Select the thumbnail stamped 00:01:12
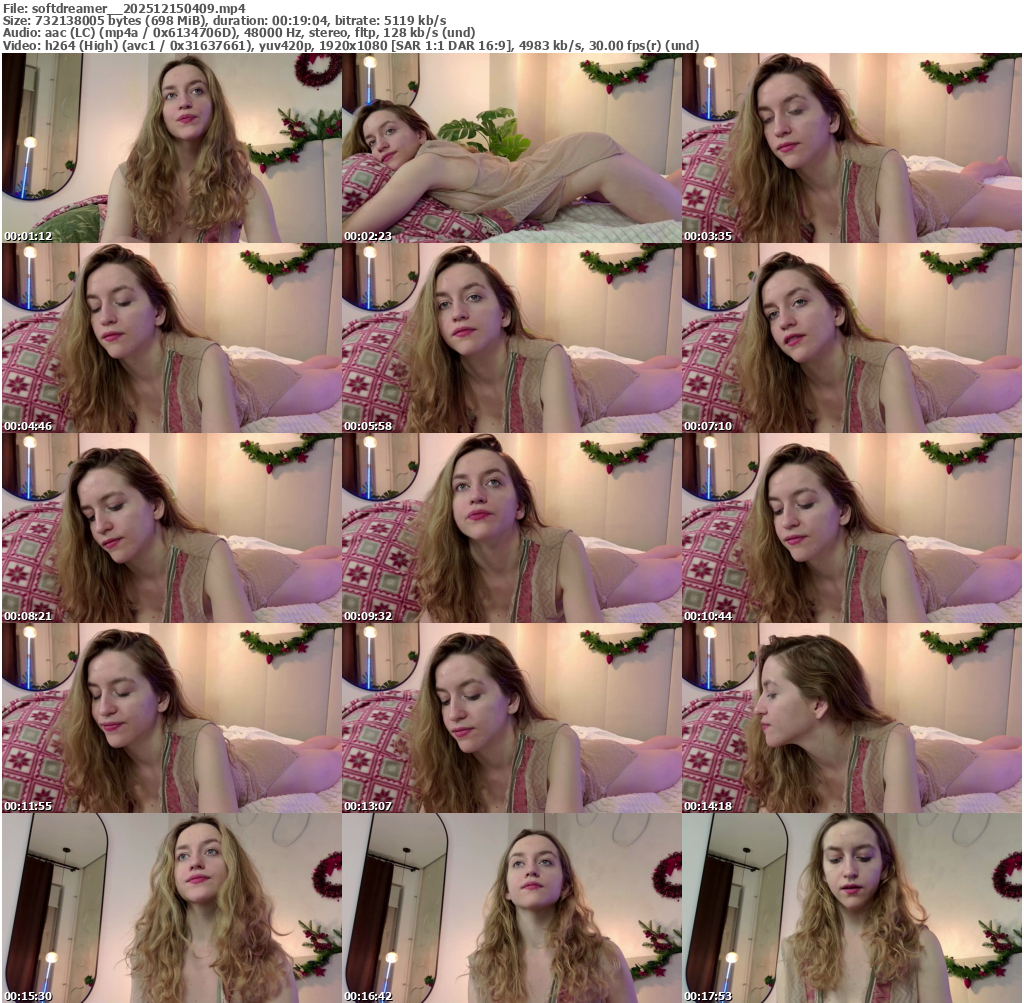 pyautogui.click(x=172, y=148)
